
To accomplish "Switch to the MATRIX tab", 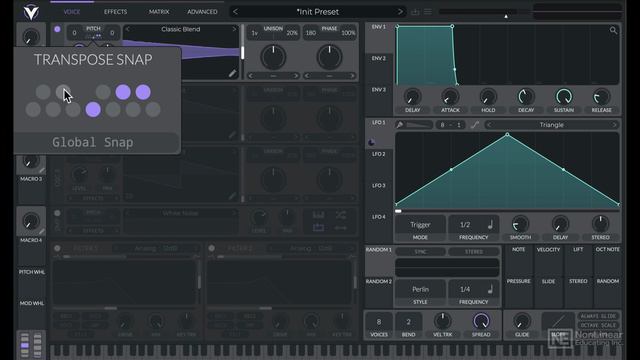I will click(159, 12).
